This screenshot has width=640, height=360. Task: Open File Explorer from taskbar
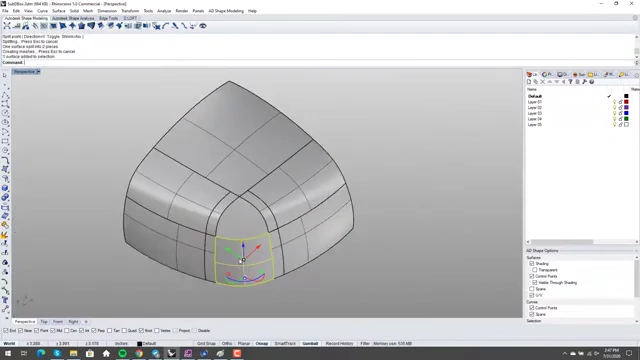click(x=73, y=353)
